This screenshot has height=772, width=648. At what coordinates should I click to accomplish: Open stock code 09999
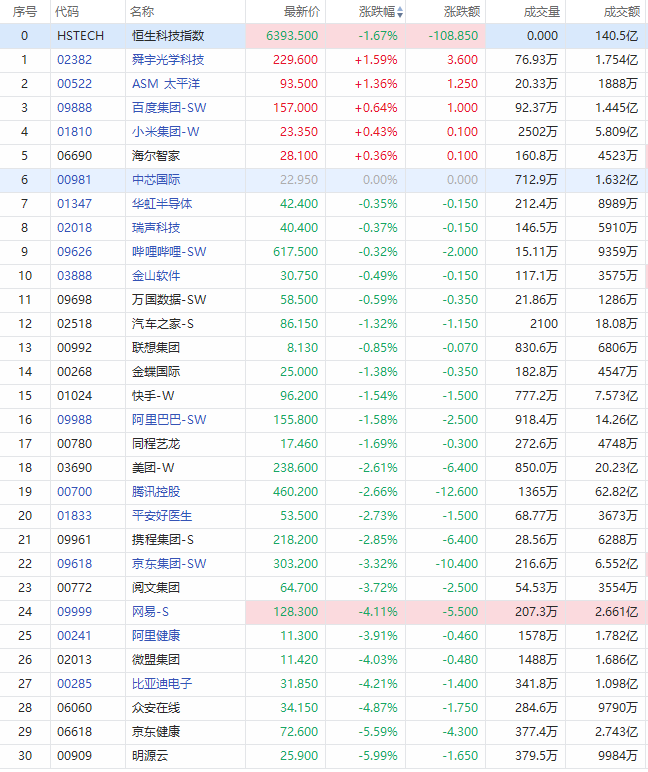click(x=74, y=611)
